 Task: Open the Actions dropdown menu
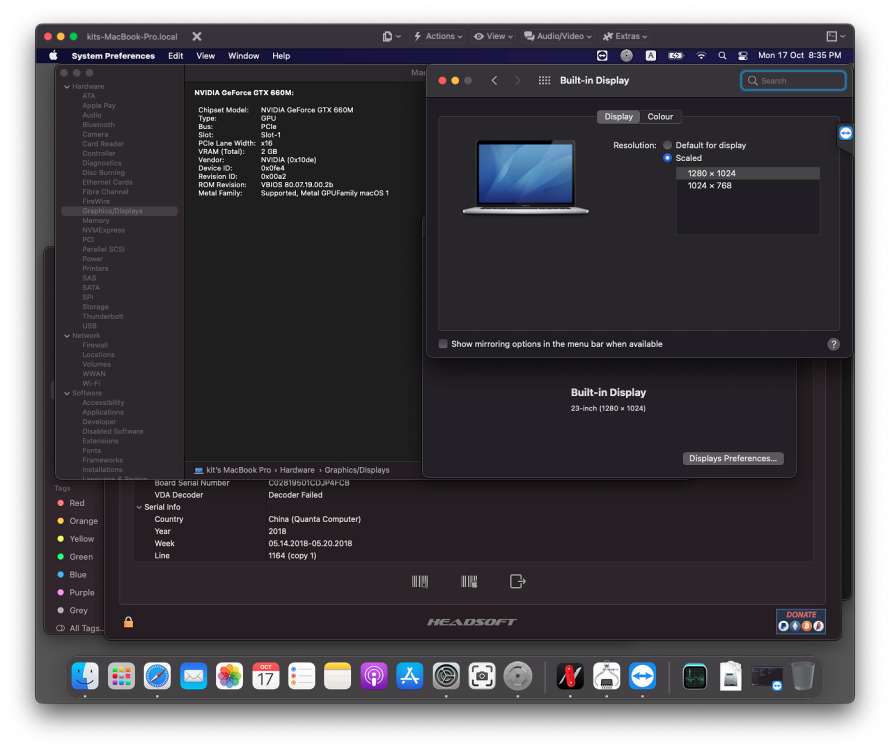click(438, 36)
